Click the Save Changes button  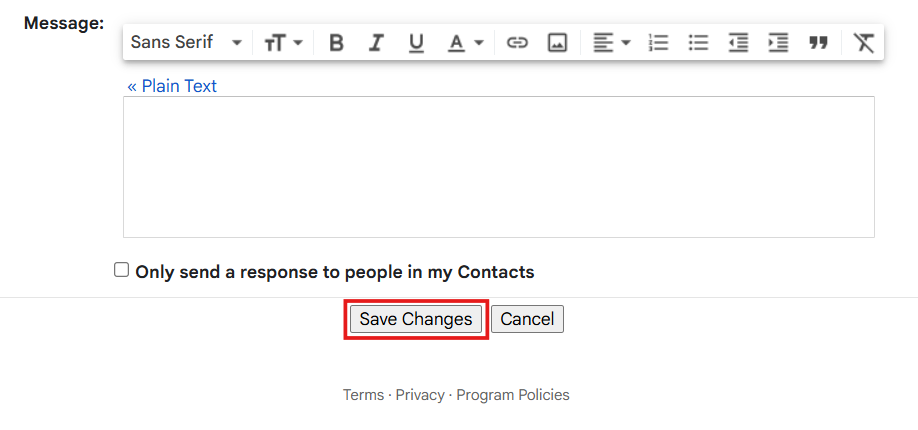416,319
